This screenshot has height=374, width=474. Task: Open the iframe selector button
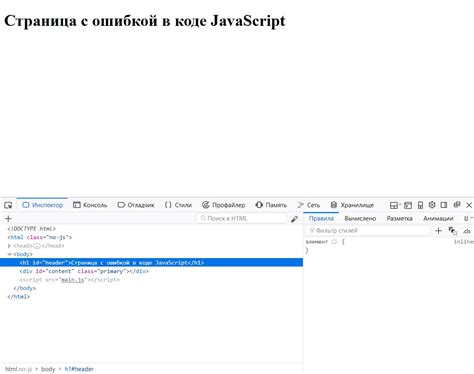tap(395, 205)
